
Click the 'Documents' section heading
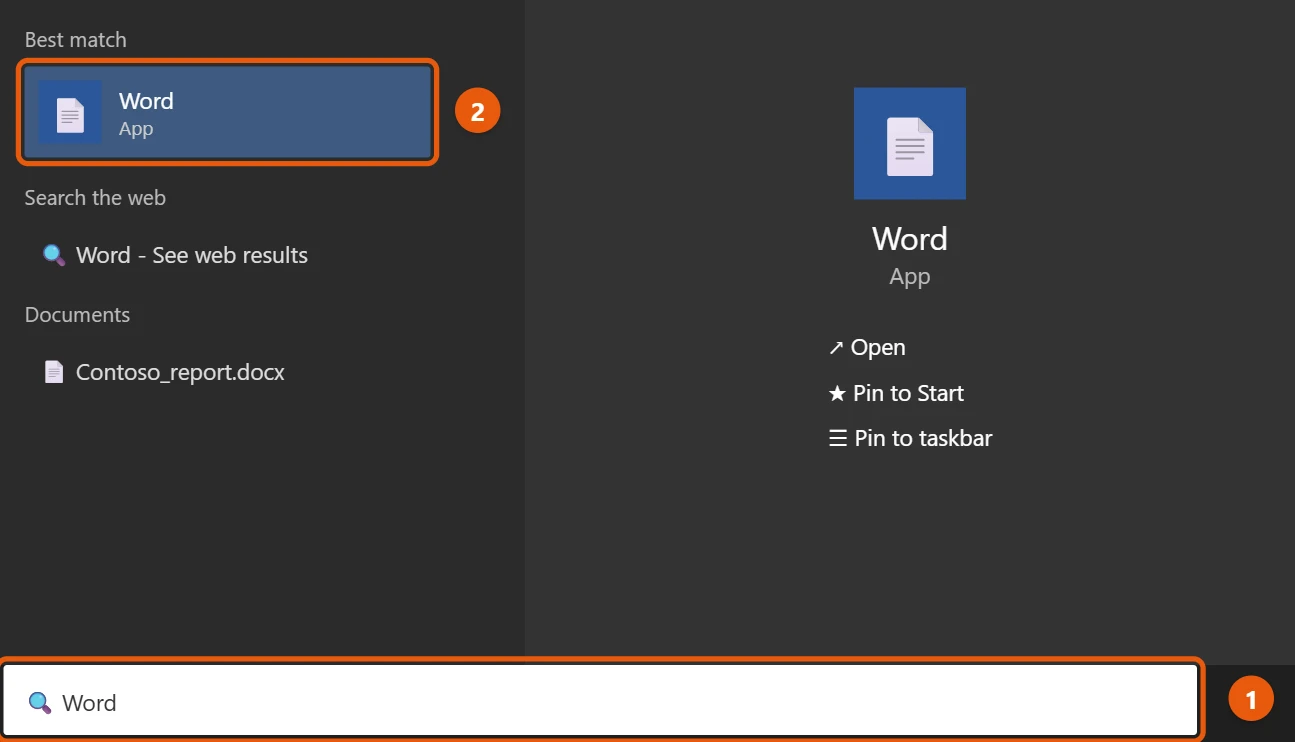pyautogui.click(x=77, y=315)
